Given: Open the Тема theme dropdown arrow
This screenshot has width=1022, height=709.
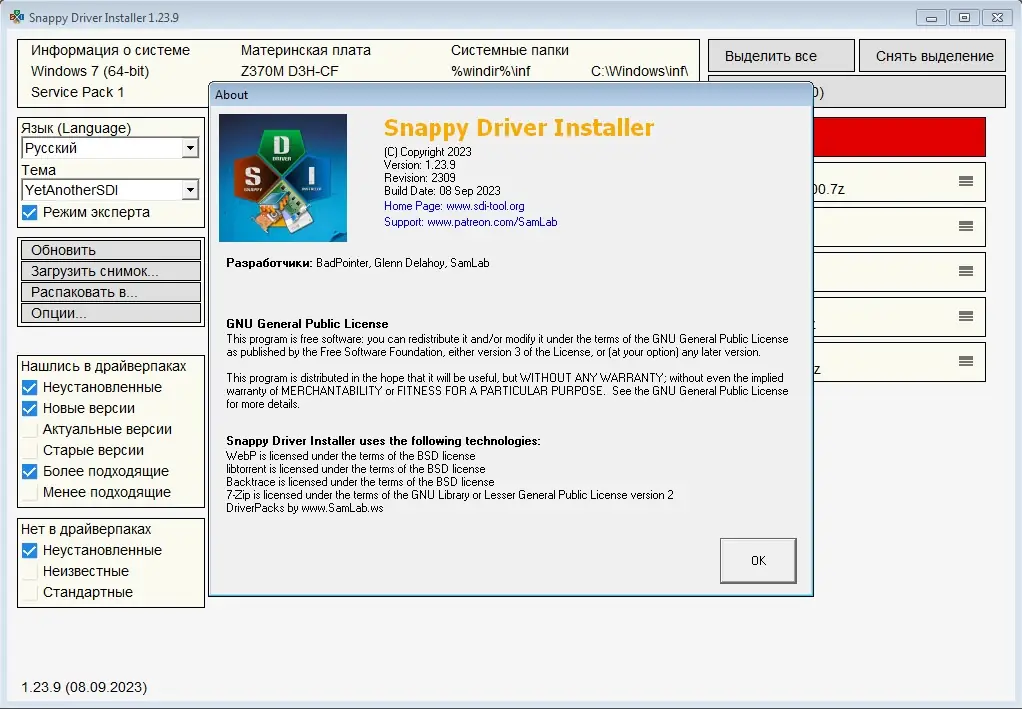Looking at the screenshot, I should point(190,190).
